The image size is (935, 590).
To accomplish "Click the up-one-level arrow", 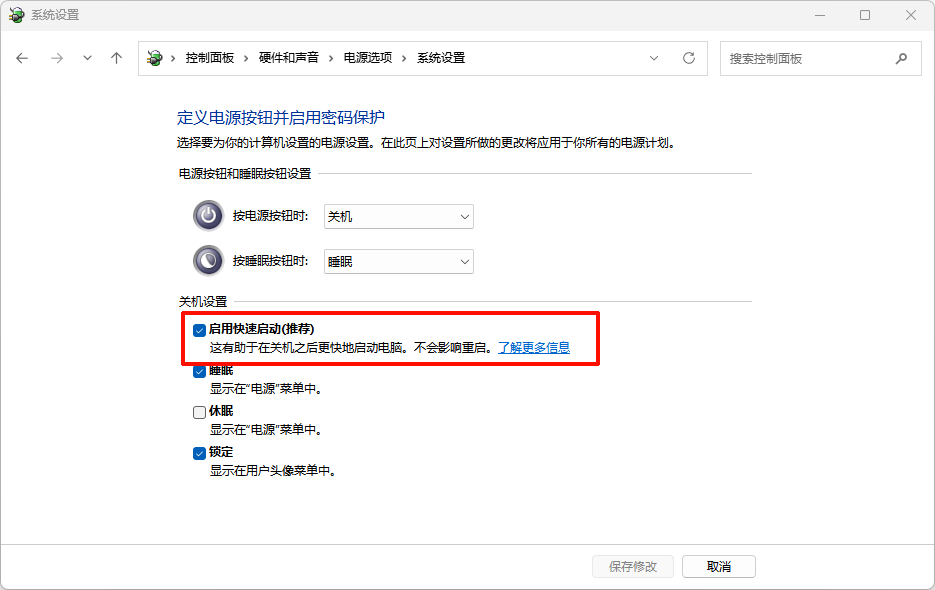I will tap(116, 58).
